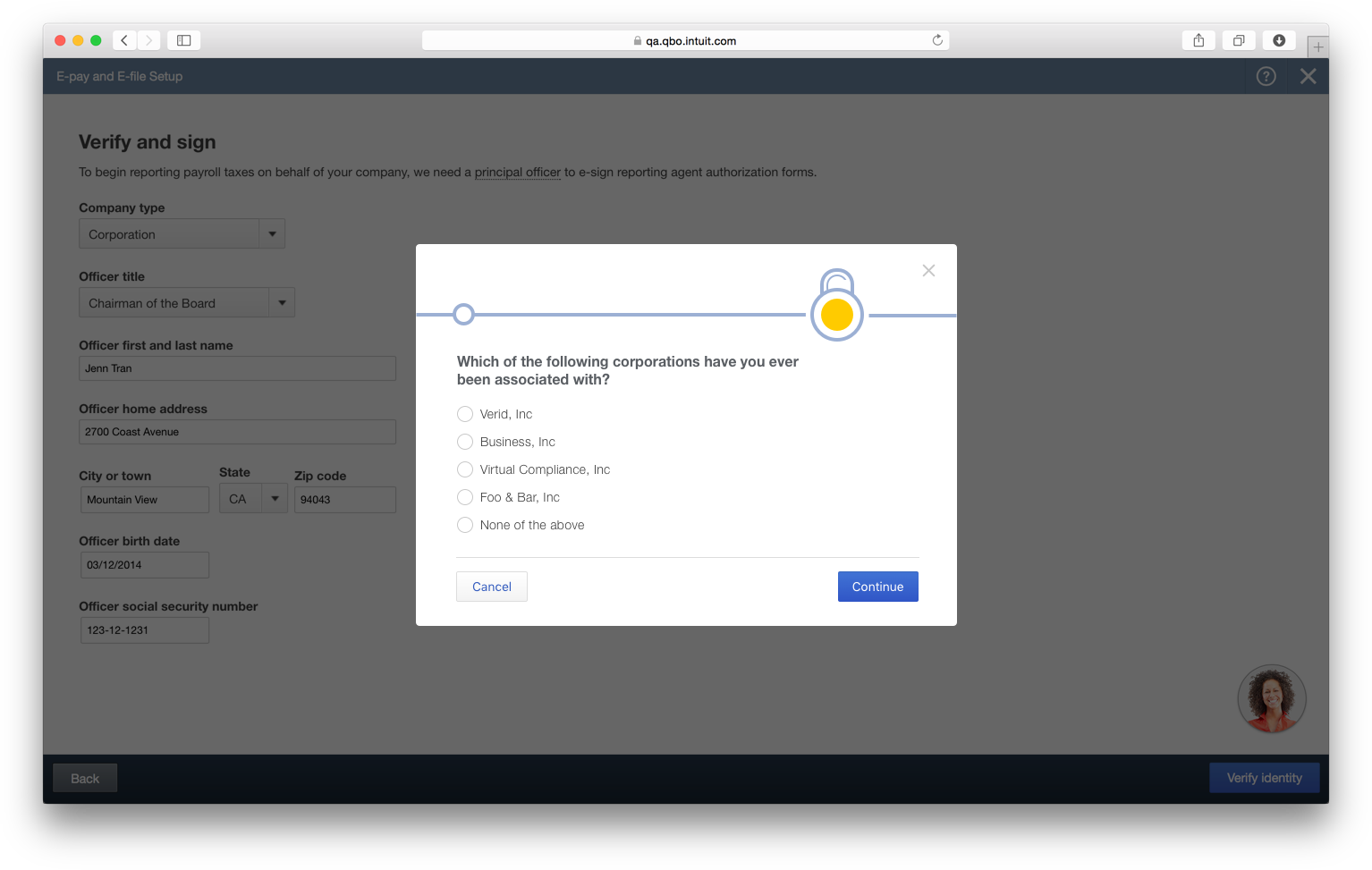Open the principal officer link
This screenshot has width=1372, height=870.
click(x=517, y=172)
